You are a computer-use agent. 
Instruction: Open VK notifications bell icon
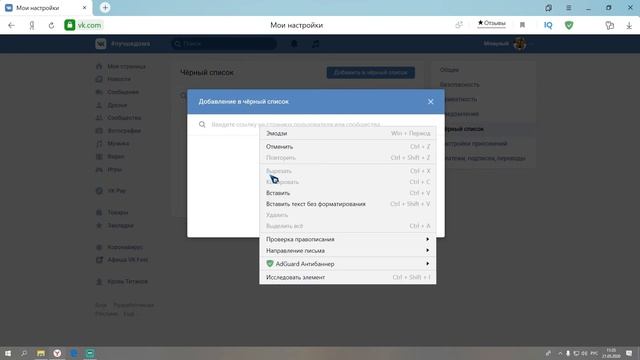(x=294, y=44)
